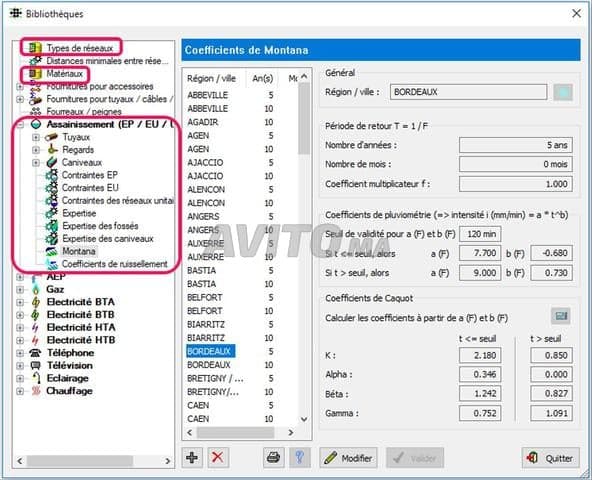Screen dimensions: 592x480
Task: Click the blue question mark help icon
Action: coord(300,458)
